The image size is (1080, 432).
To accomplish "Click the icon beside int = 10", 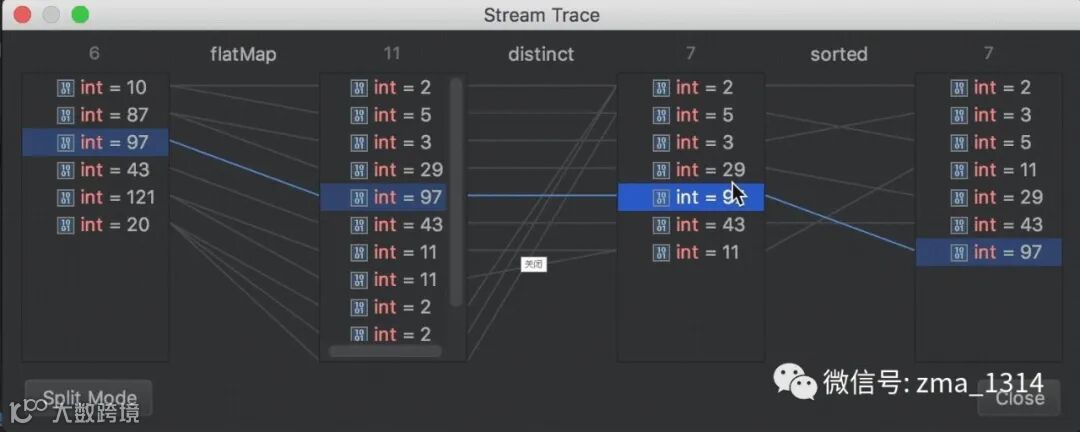I will pyautogui.click(x=65, y=88).
